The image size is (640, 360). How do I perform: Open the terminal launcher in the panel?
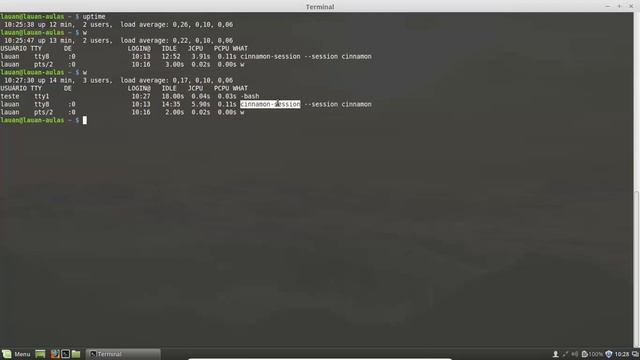click(65, 354)
